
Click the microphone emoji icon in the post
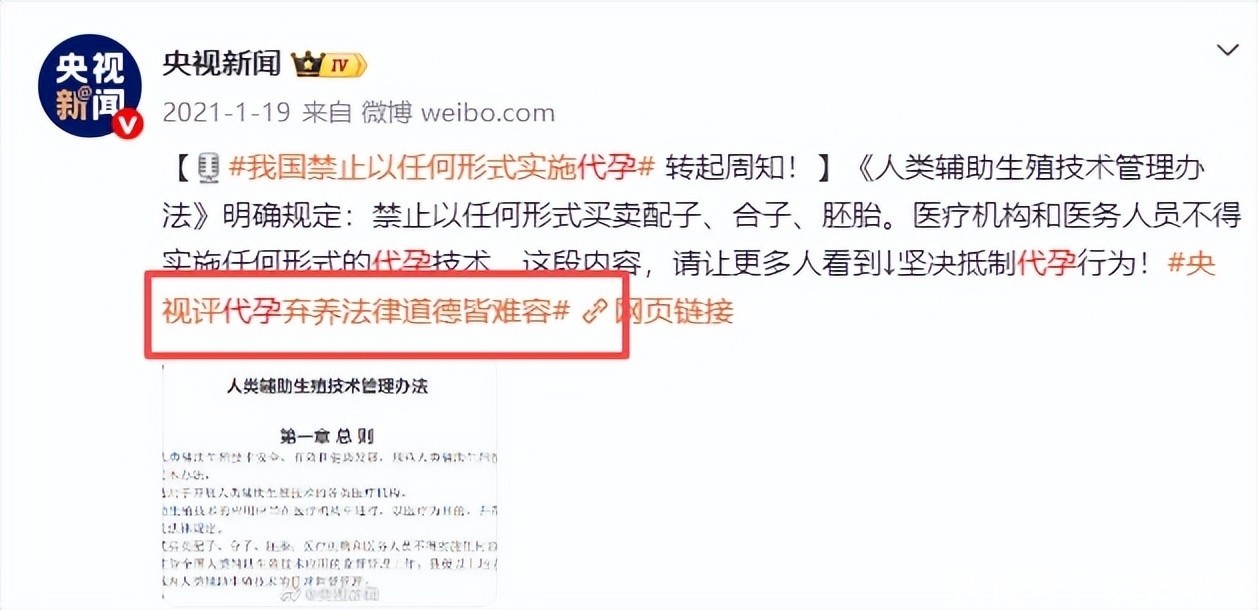208,168
